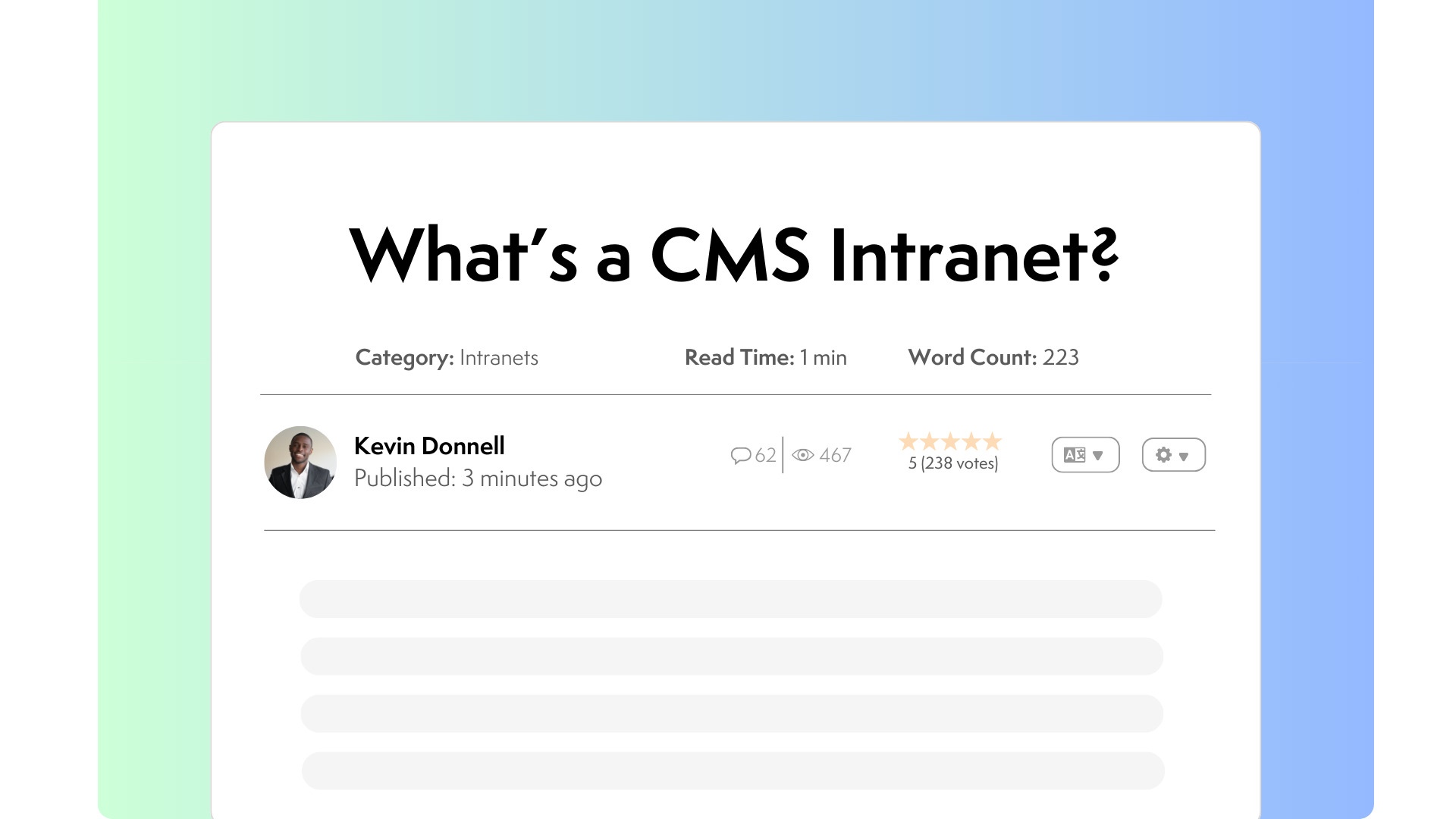Viewport: 1456px width, 819px height.
Task: Click the comment count 62
Action: pos(765,455)
